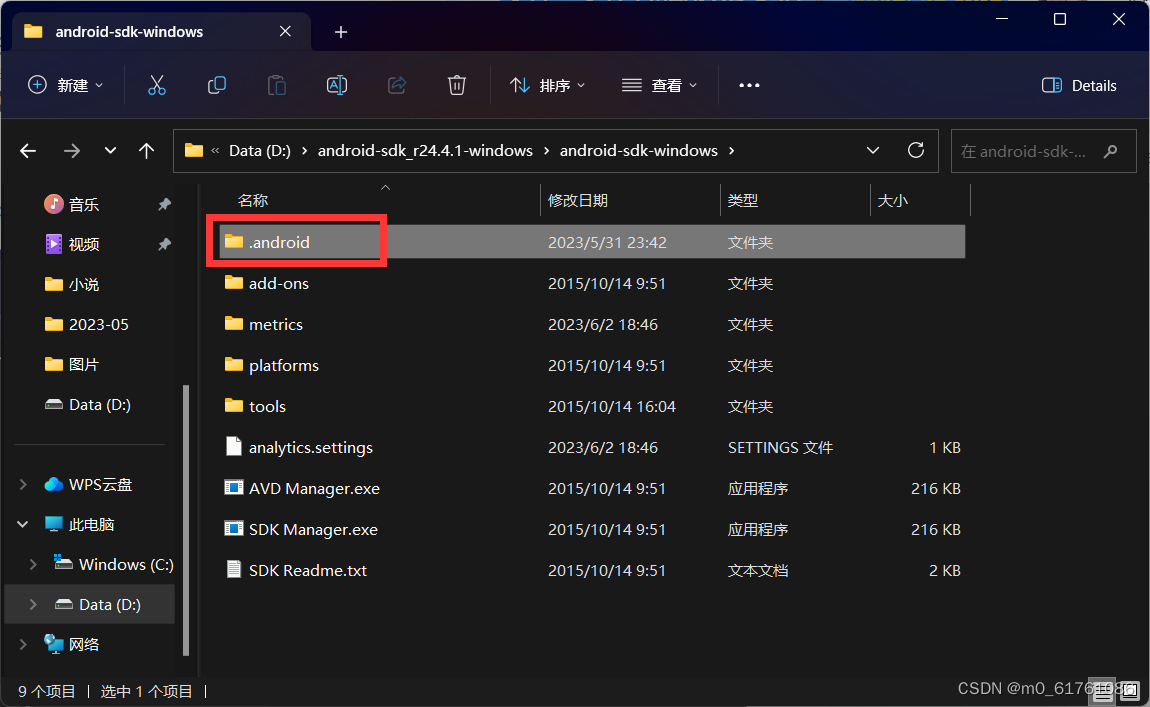Rename the selected folder via toolbar icon
1150x707 pixels.
tap(337, 85)
